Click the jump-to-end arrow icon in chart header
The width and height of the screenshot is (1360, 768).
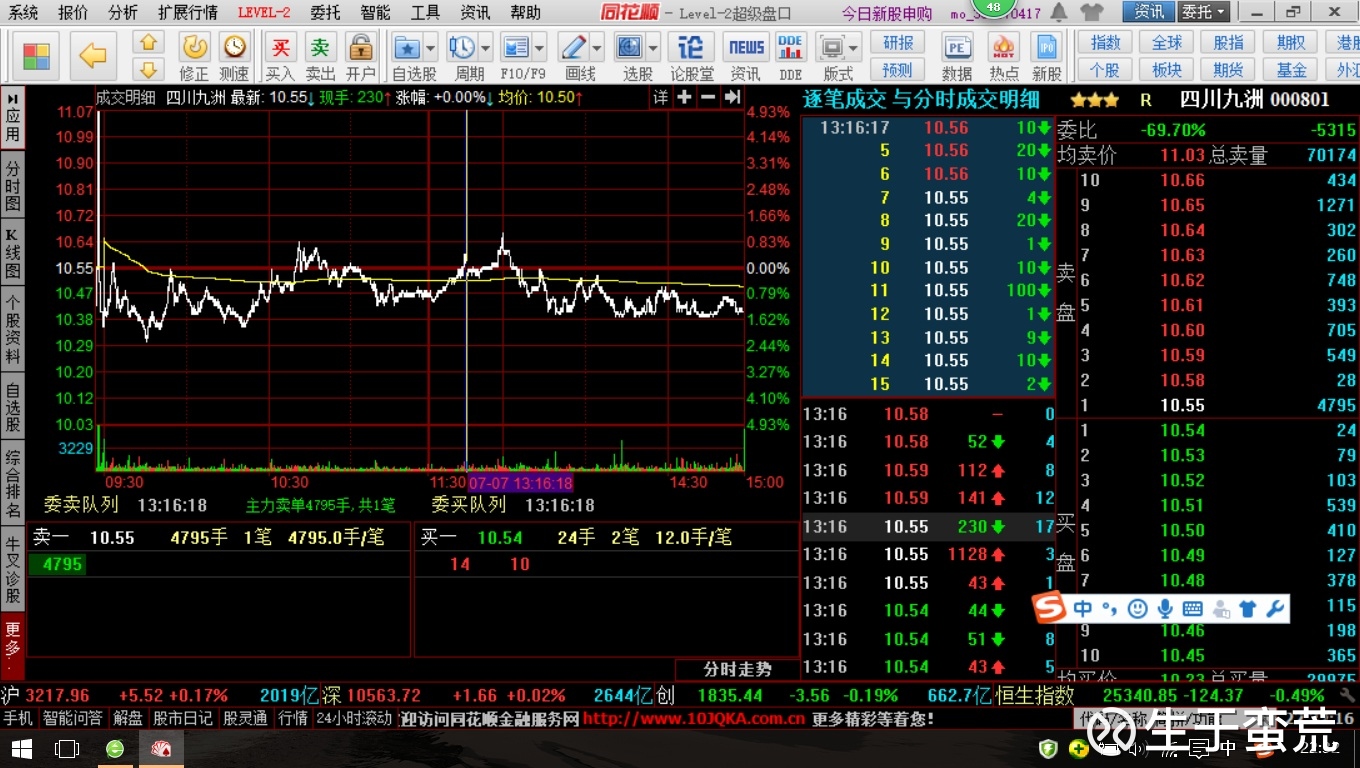[732, 97]
